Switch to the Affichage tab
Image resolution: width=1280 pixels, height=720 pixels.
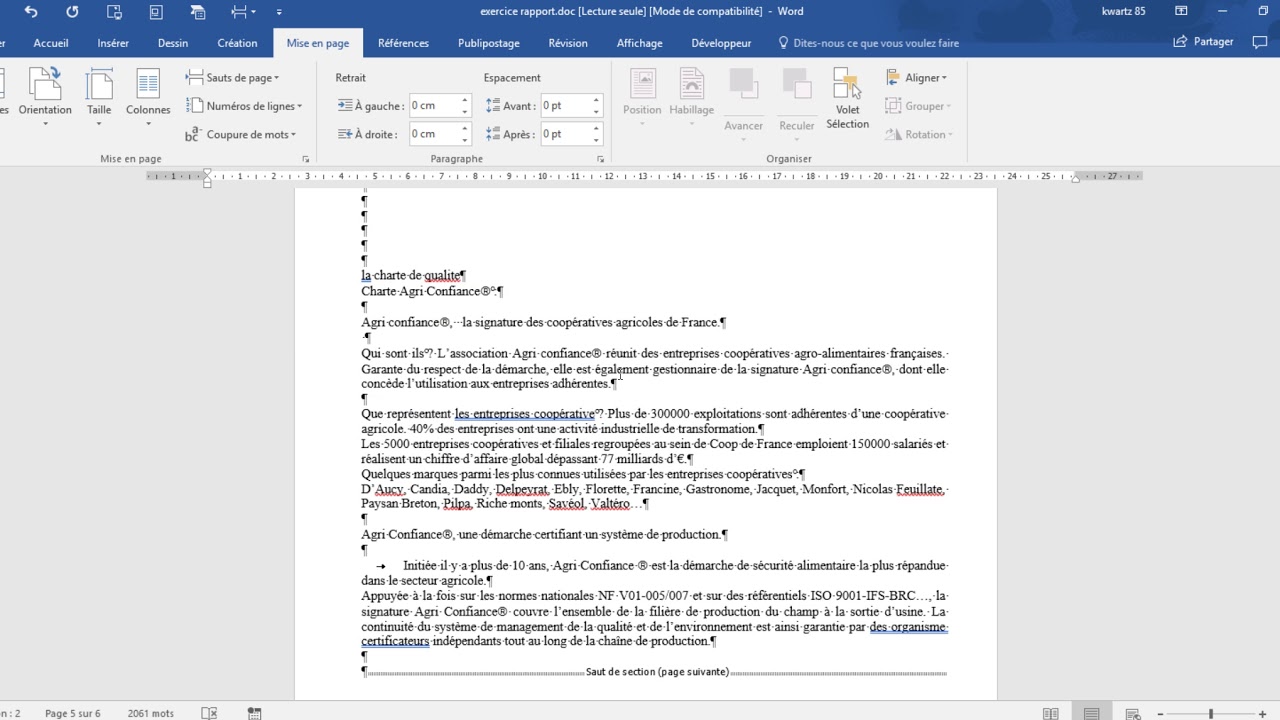tap(640, 43)
